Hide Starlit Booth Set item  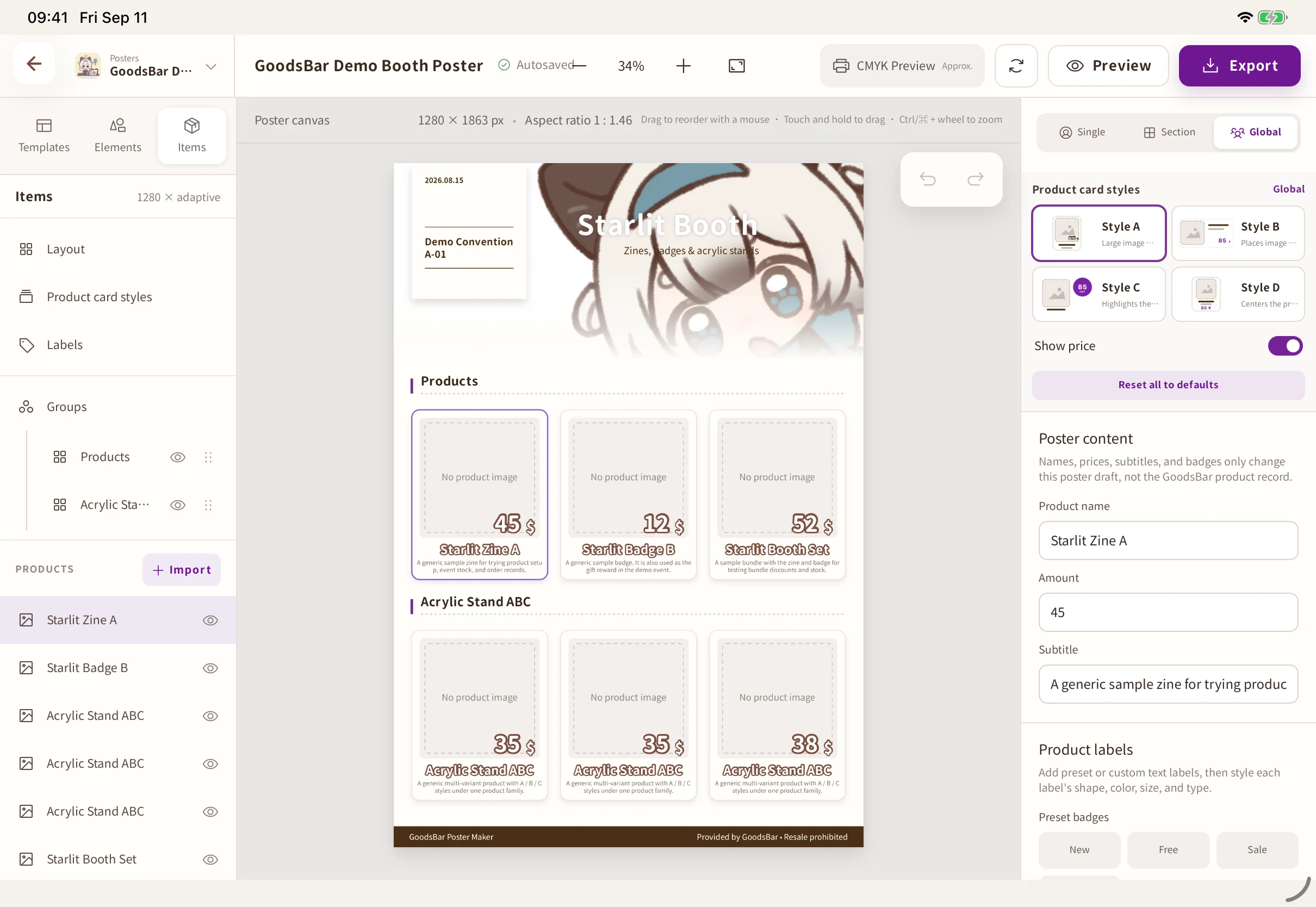tap(210, 859)
